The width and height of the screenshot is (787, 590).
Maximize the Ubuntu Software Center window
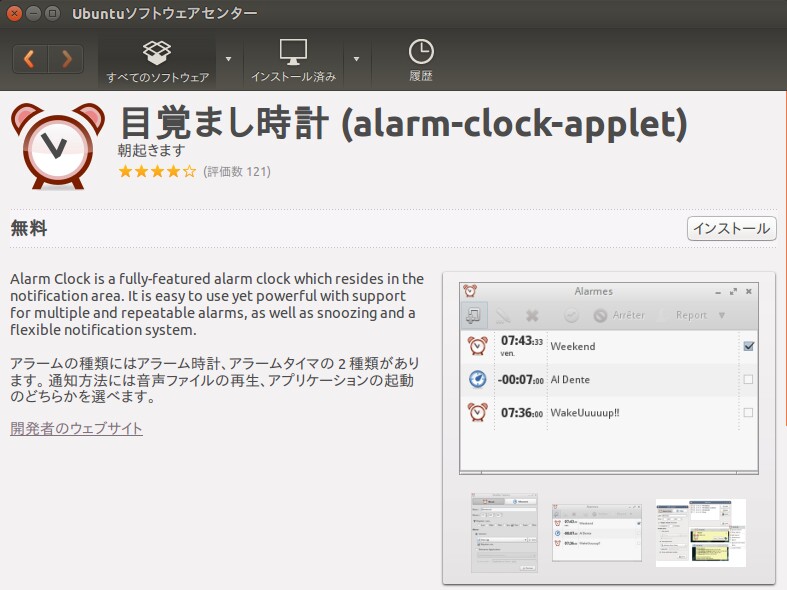(x=52, y=14)
